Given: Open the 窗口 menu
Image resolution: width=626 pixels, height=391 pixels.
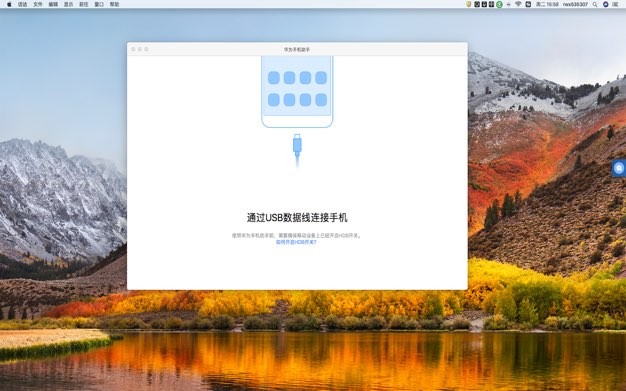Looking at the screenshot, I should 99,4.
